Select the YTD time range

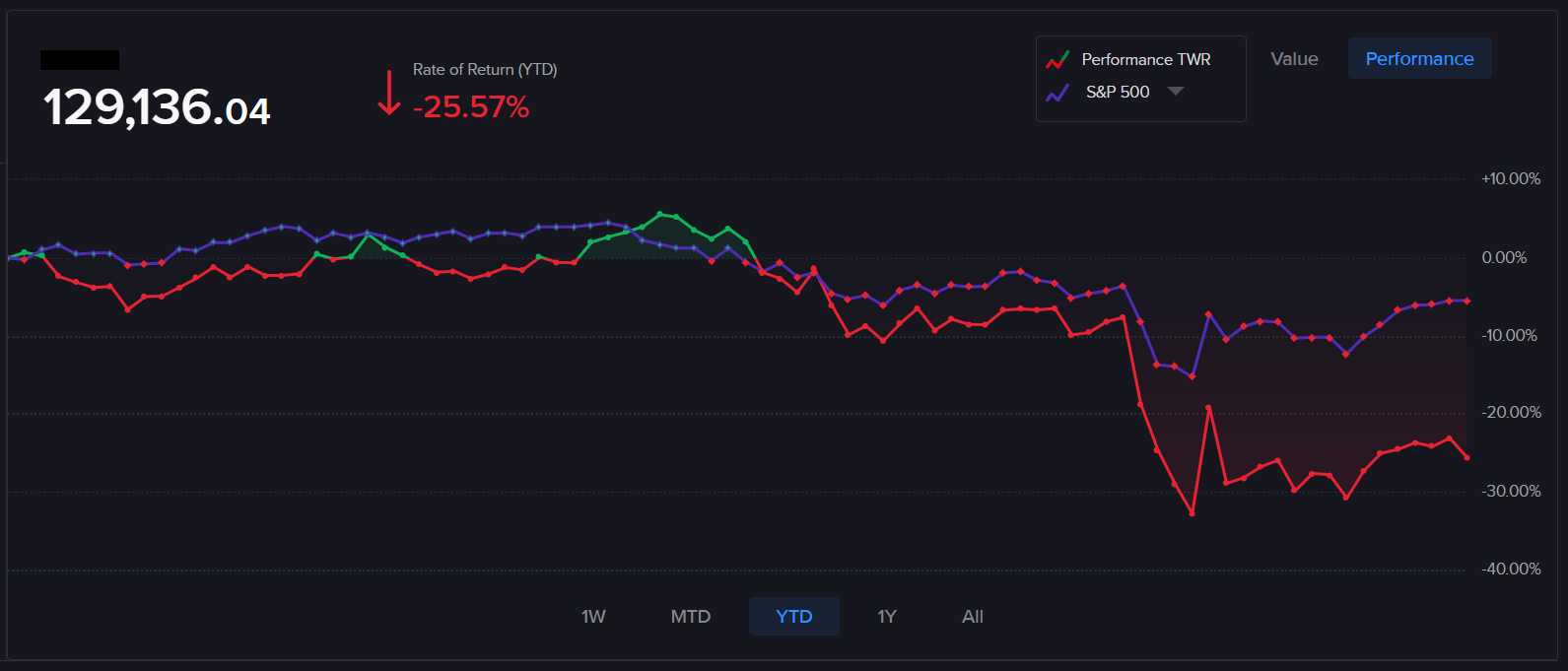pos(793,617)
